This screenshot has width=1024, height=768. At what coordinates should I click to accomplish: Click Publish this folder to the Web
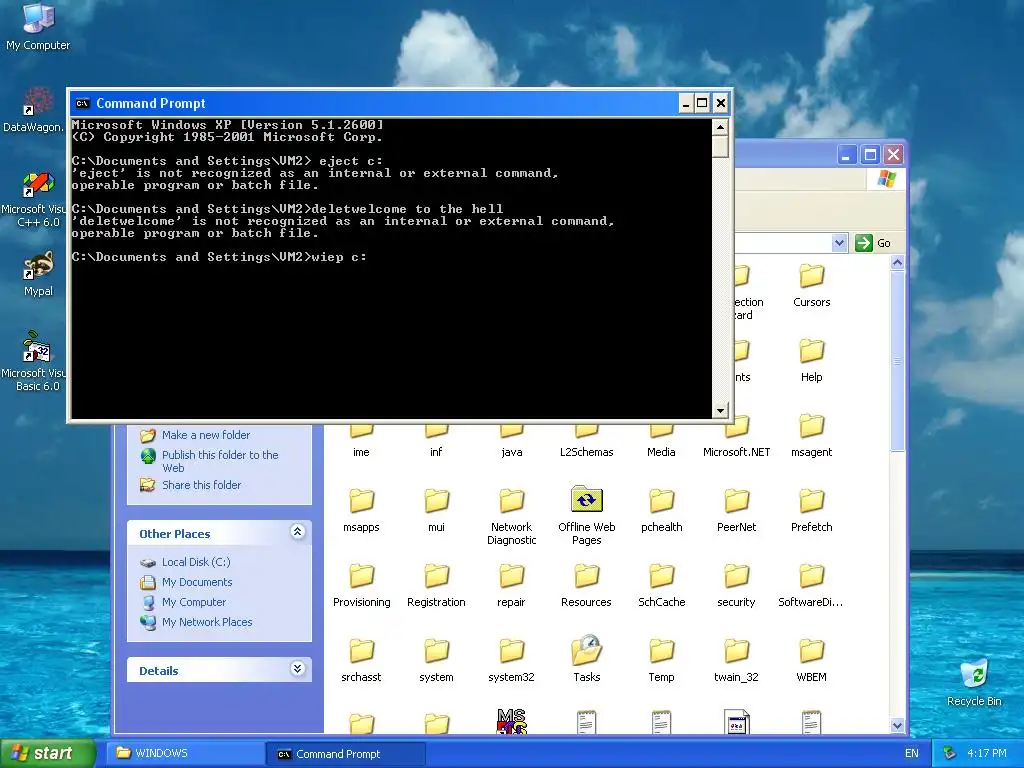pyautogui.click(x=220, y=461)
